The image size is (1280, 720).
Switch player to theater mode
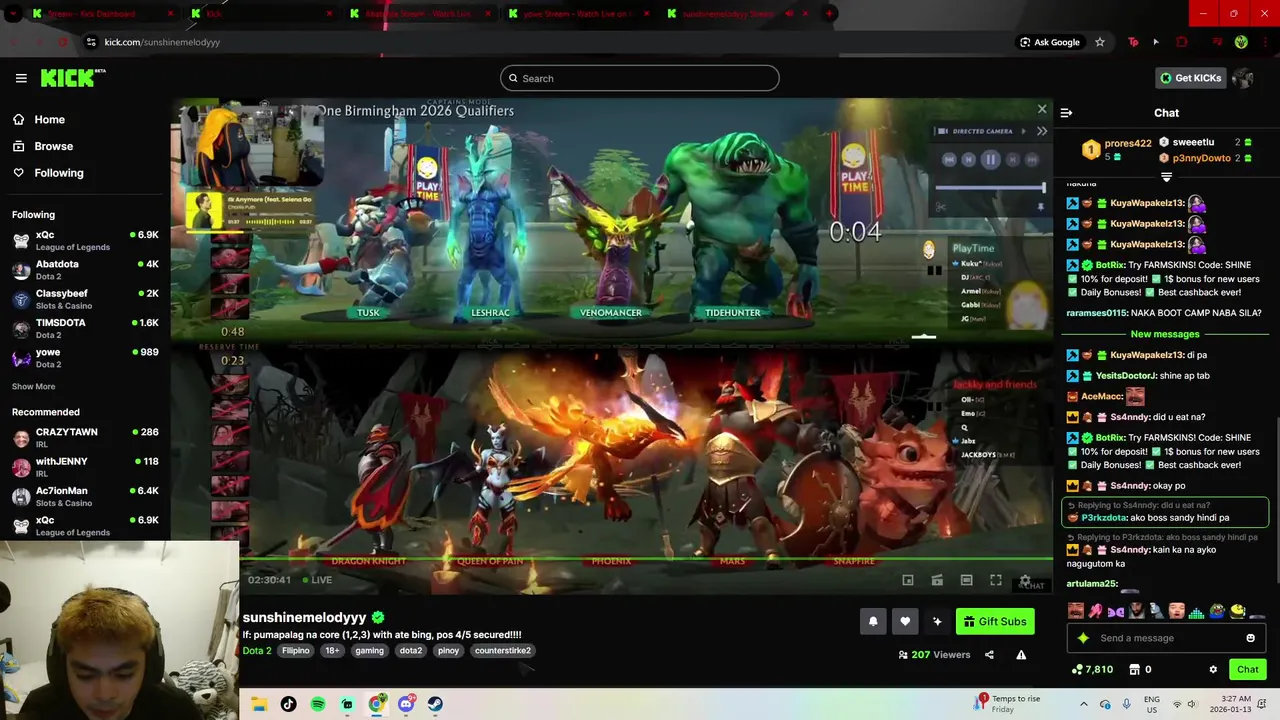966,580
